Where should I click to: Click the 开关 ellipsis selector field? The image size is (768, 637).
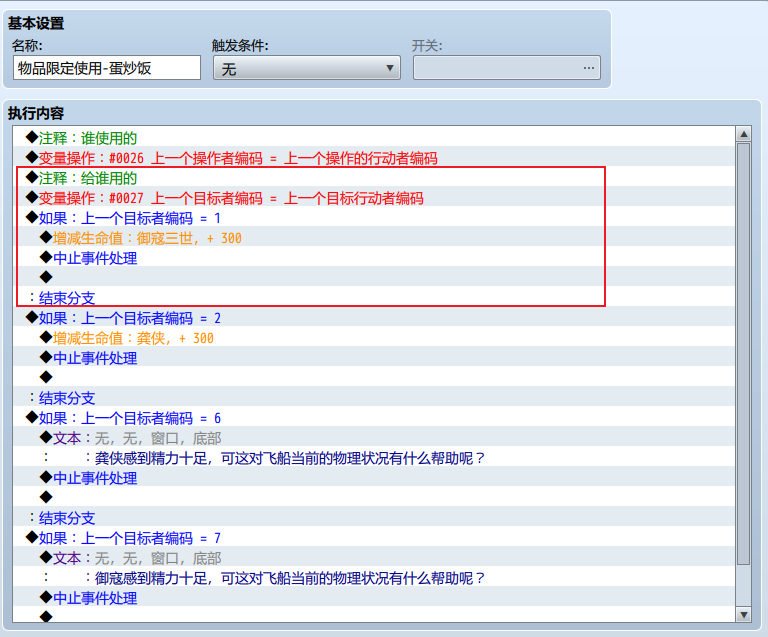(507, 68)
